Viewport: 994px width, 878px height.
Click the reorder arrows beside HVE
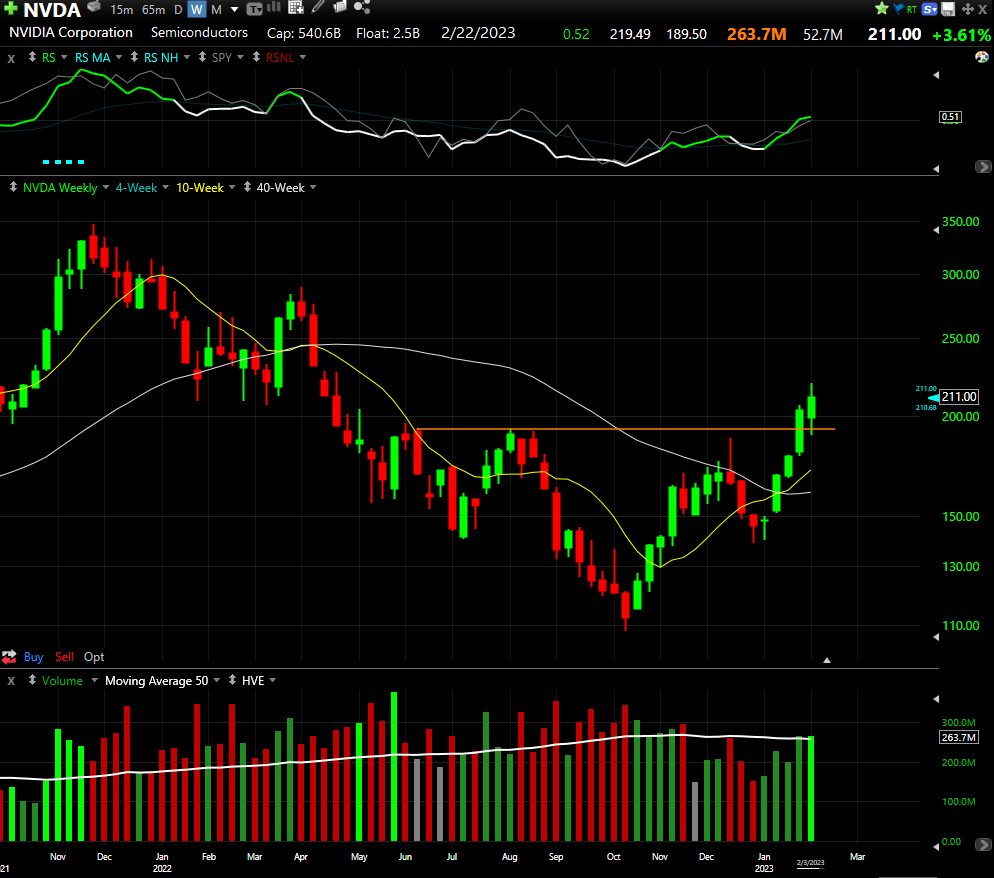click(233, 680)
